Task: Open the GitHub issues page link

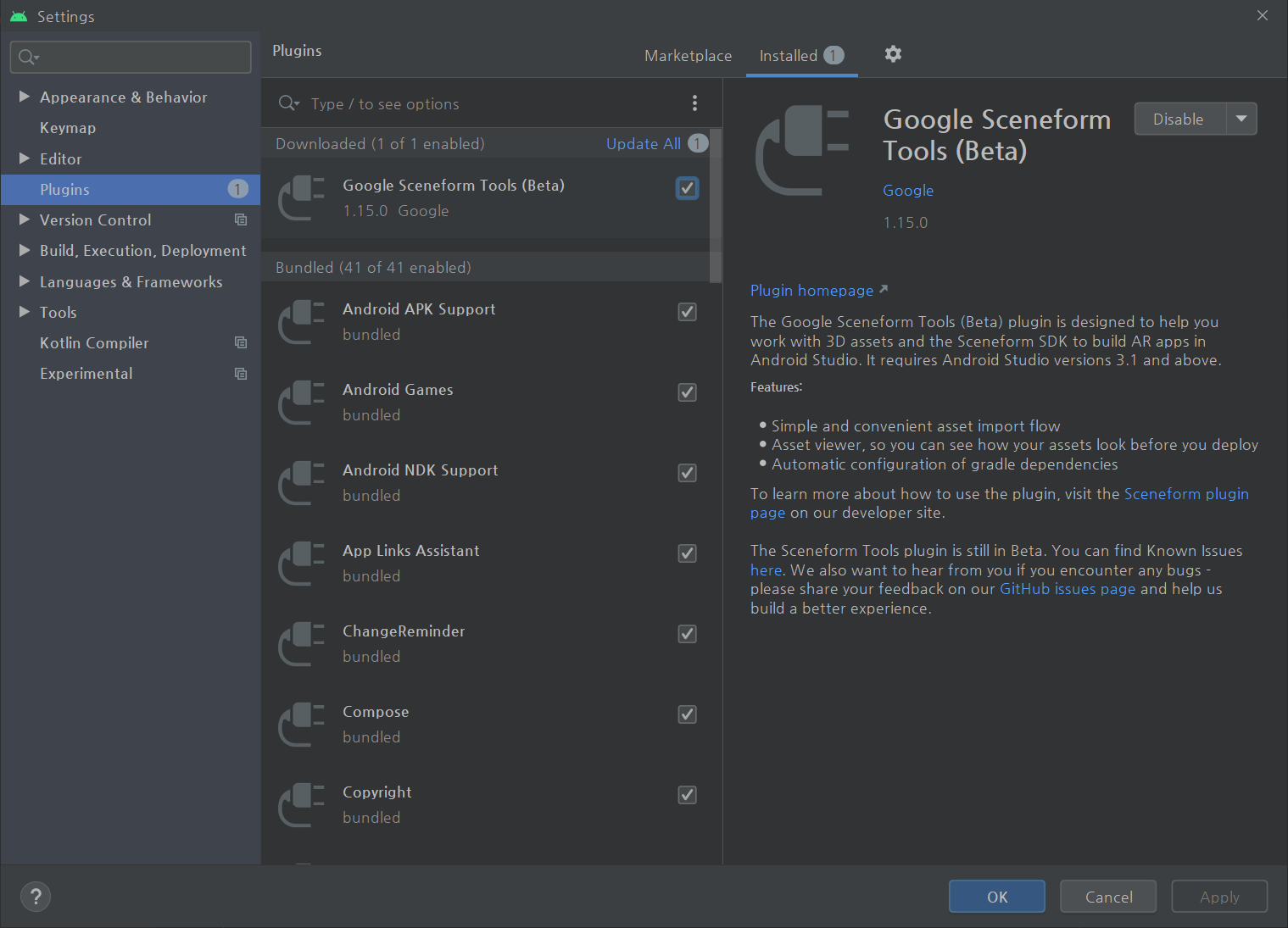Action: (x=1068, y=589)
